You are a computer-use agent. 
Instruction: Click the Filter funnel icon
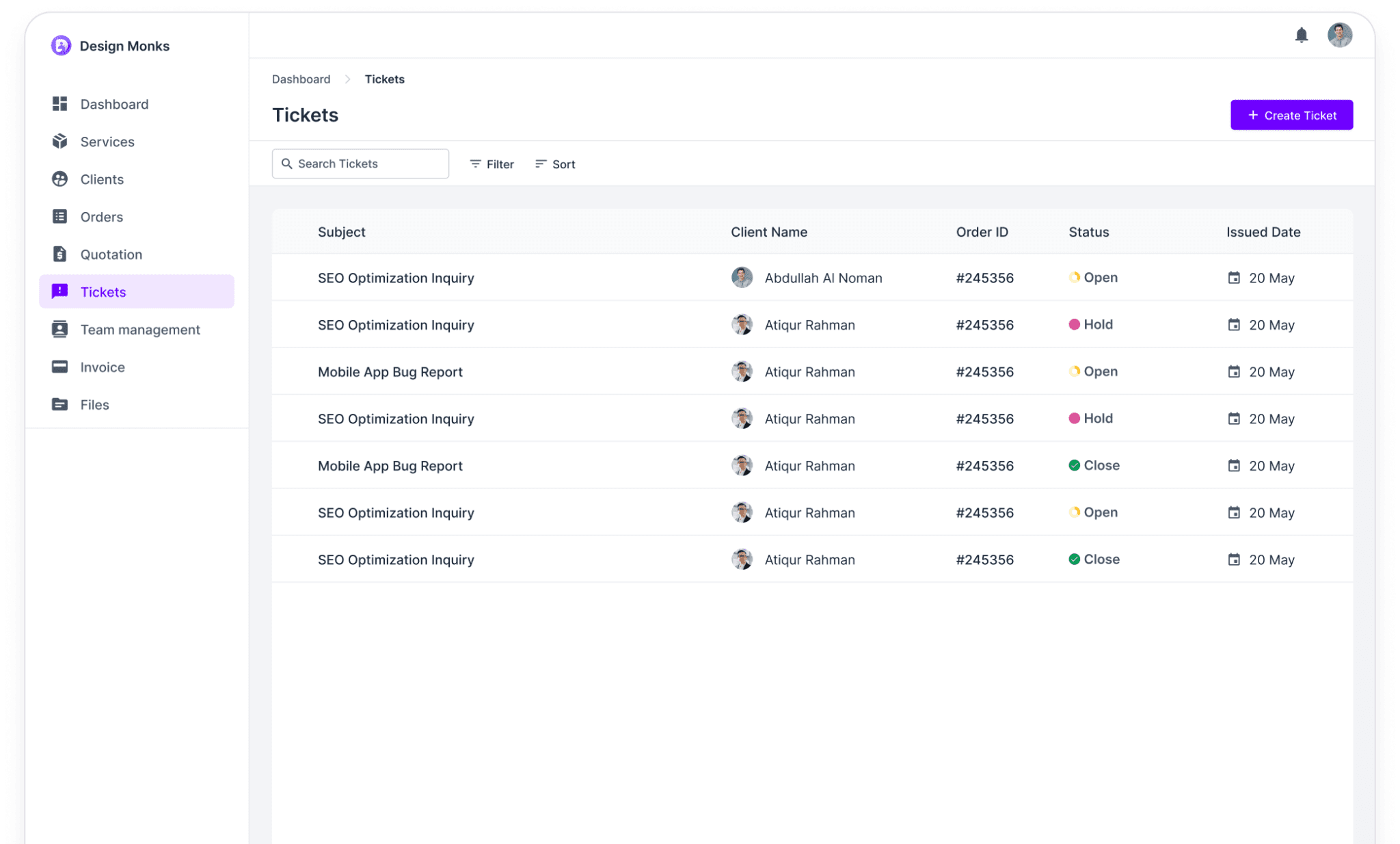click(x=475, y=164)
